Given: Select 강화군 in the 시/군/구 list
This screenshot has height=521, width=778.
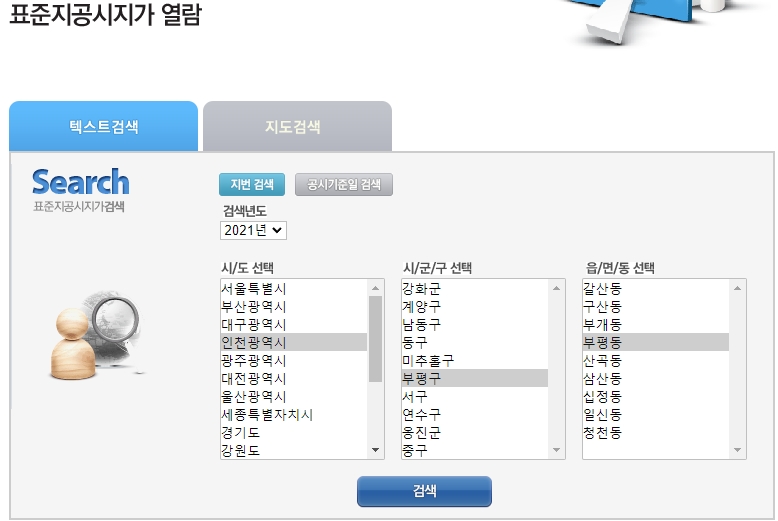Looking at the screenshot, I should coord(475,288).
